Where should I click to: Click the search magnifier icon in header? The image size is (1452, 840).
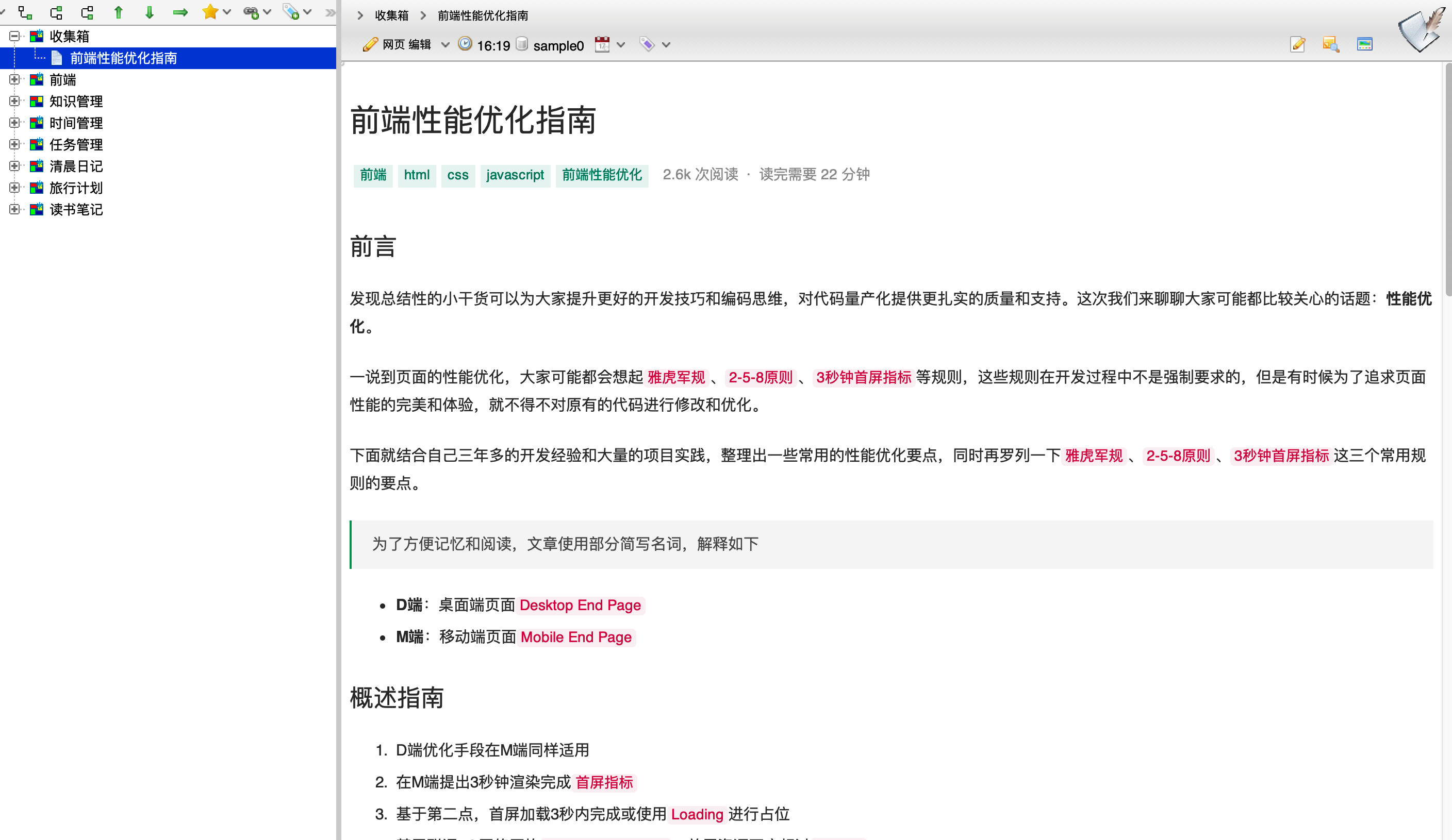point(1330,44)
